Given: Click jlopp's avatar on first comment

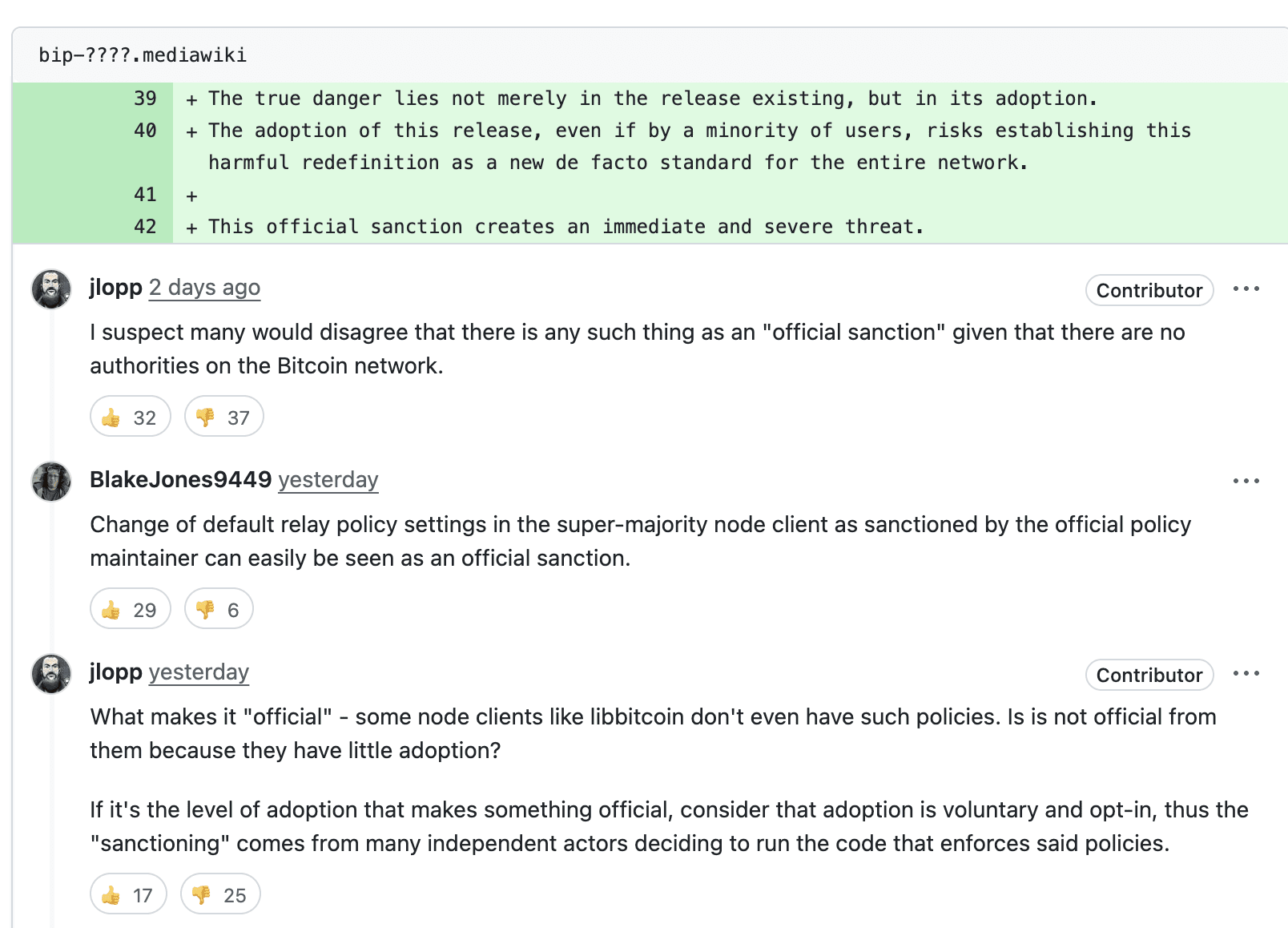Looking at the screenshot, I should (51, 288).
